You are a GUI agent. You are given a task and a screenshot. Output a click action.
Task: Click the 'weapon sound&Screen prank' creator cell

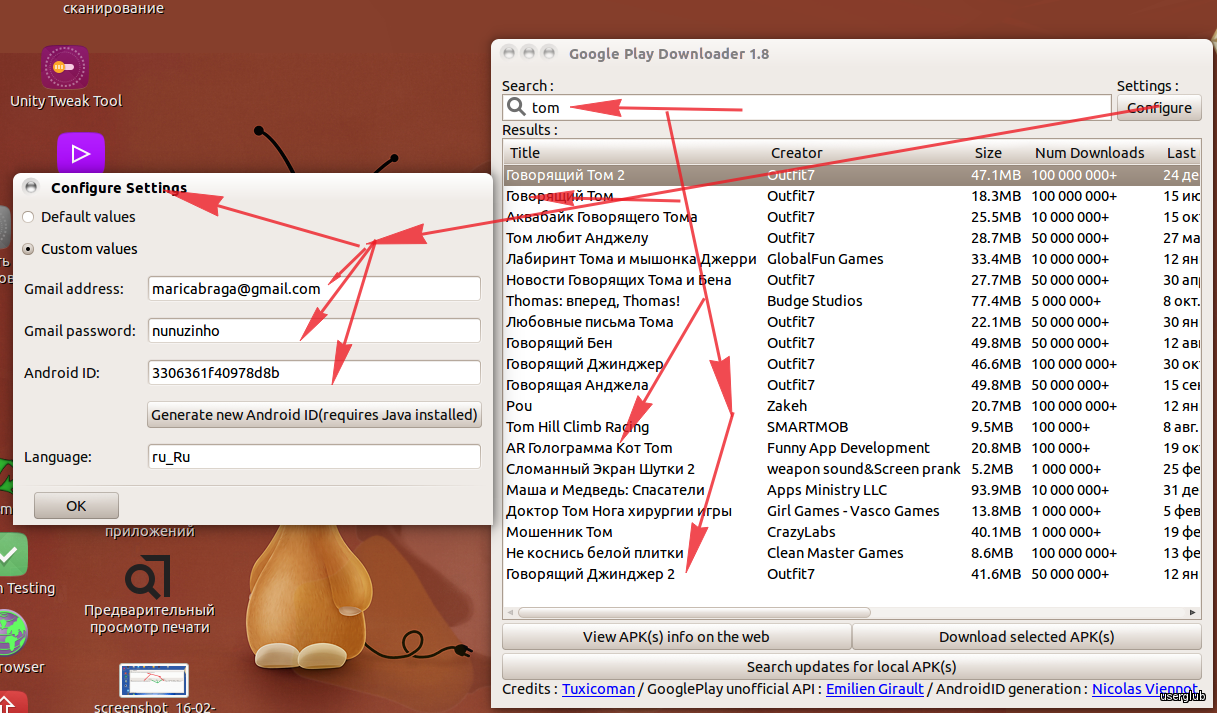[x=864, y=469]
